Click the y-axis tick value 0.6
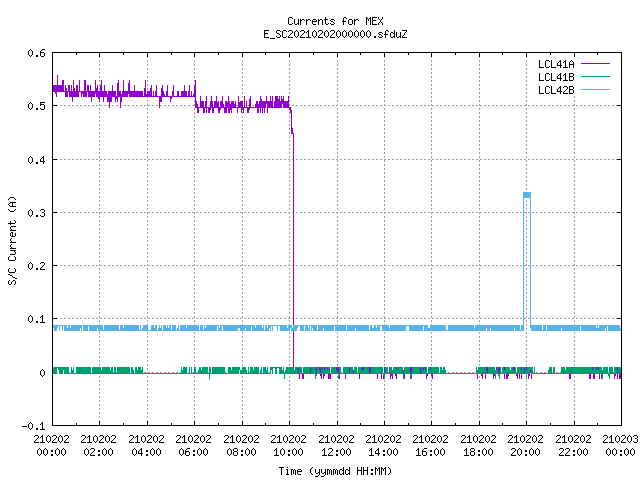640x480 pixels. [36, 53]
